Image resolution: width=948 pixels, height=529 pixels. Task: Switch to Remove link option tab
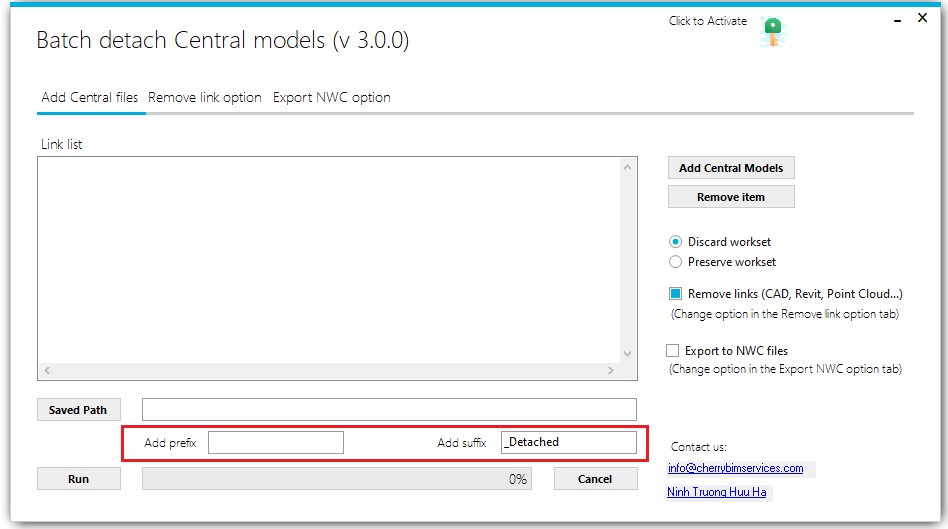point(205,98)
